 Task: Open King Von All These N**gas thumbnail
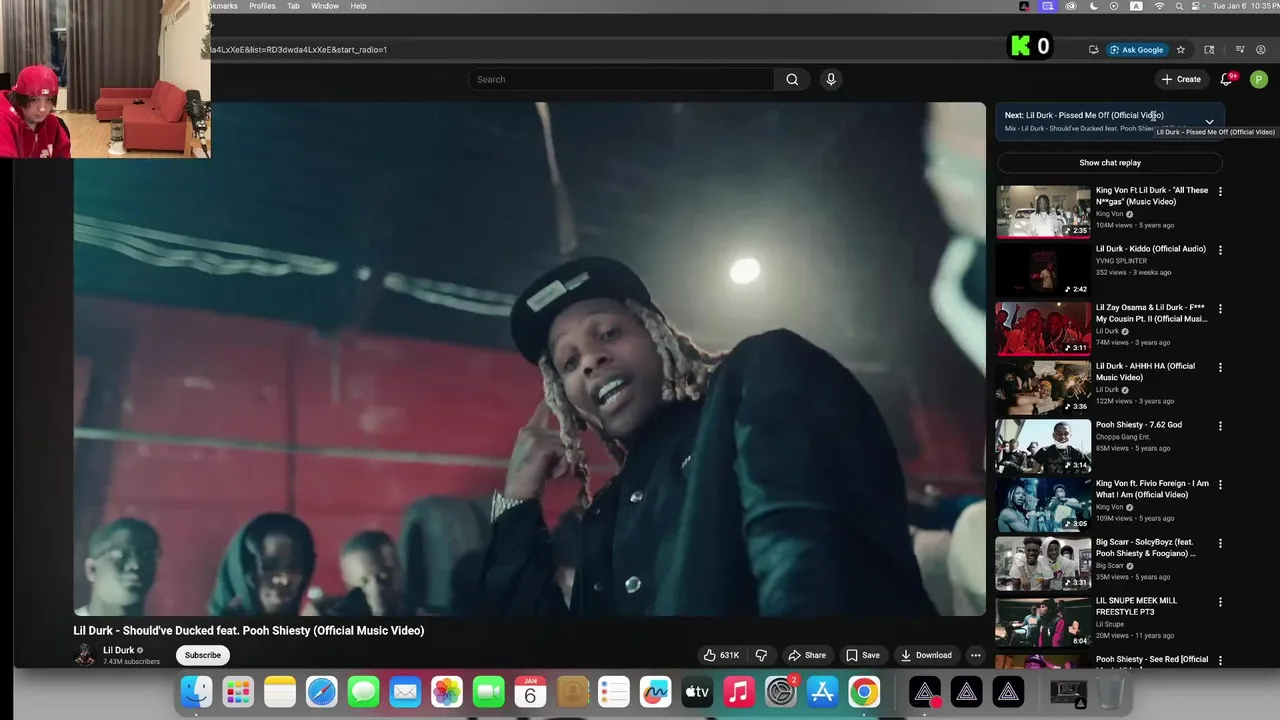pyautogui.click(x=1043, y=211)
